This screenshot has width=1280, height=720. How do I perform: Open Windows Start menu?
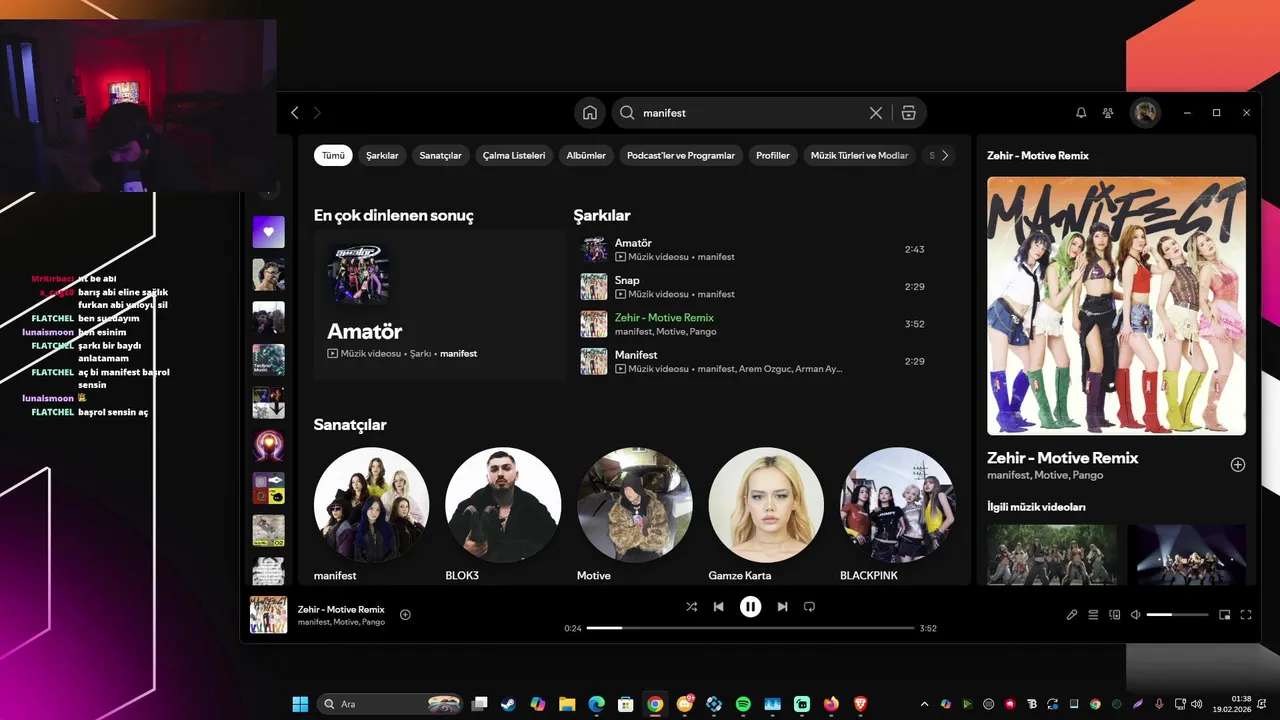point(300,704)
